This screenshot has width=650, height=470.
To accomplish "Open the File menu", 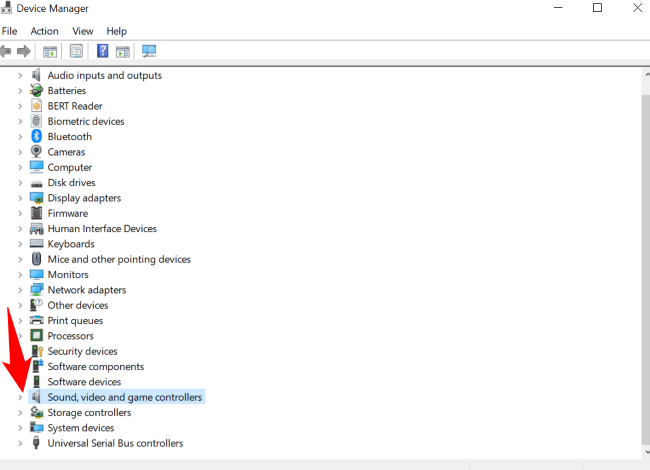I will [x=10, y=31].
